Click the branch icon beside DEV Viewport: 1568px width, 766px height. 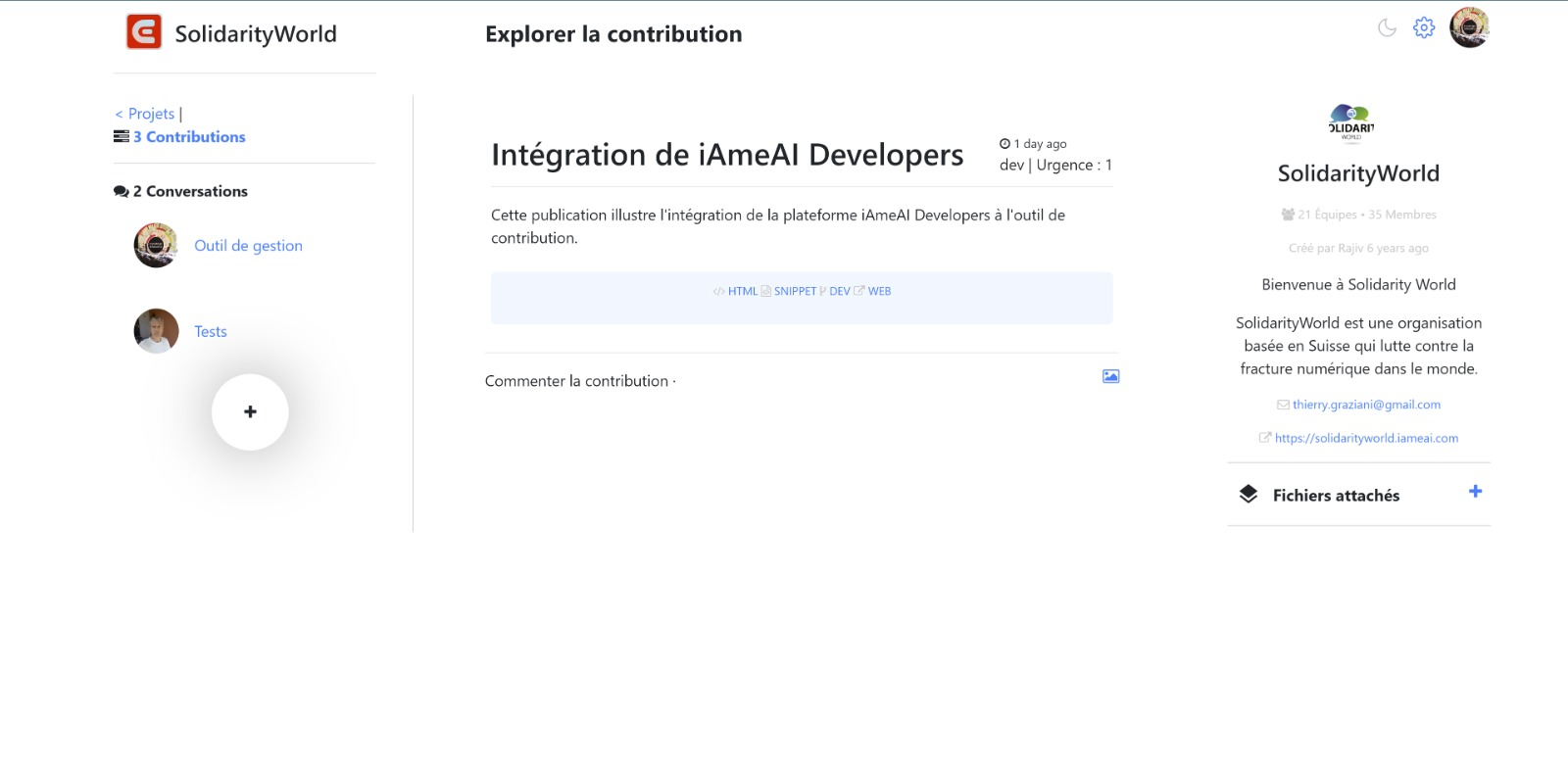823,291
